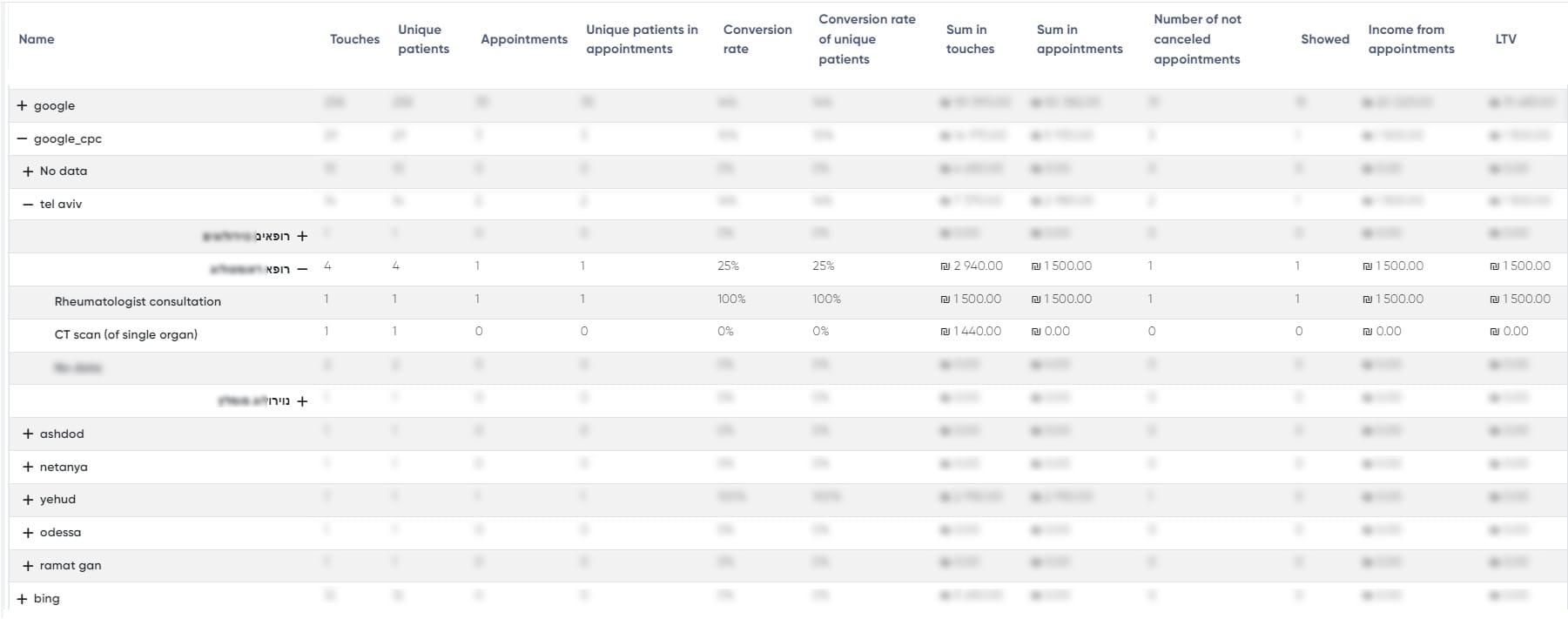Image resolution: width=1568 pixels, height=619 pixels.
Task: Sort by the Appointments column header
Action: click(x=524, y=39)
